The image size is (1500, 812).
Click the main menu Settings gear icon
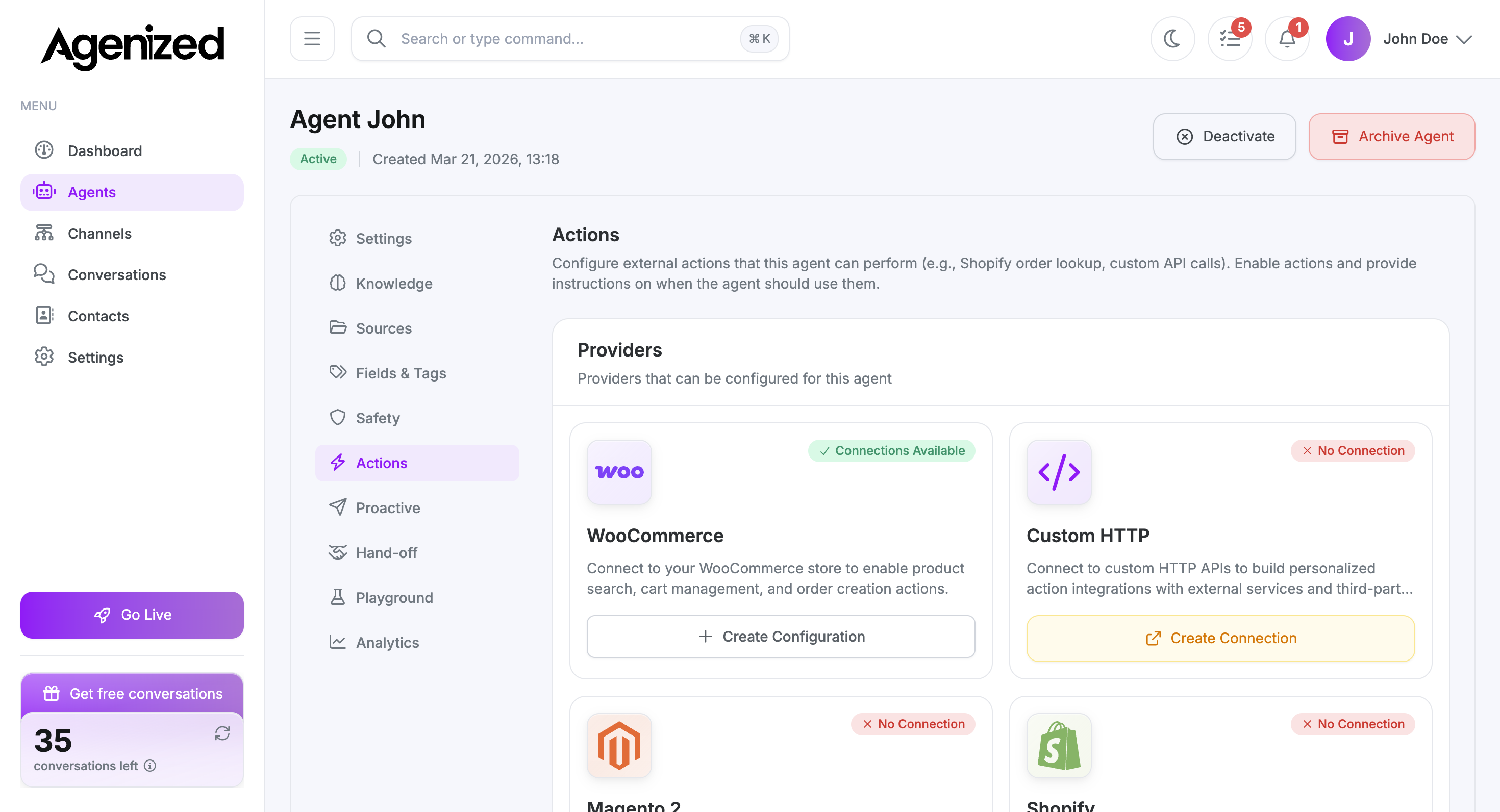44,357
